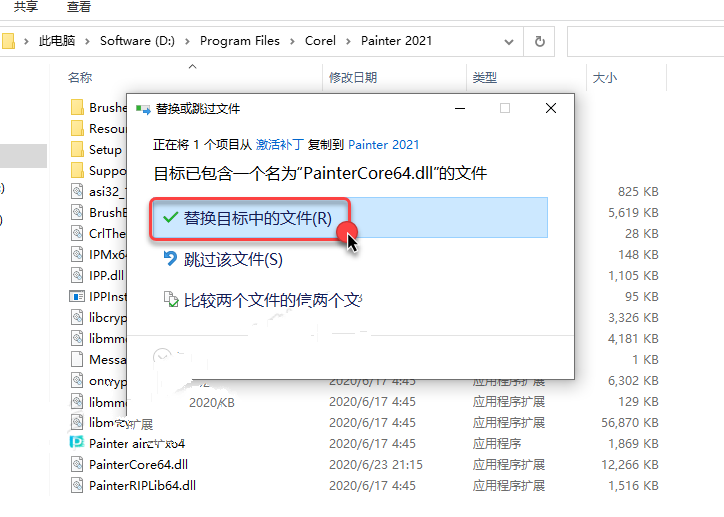Select the Setup folder icon
The image size is (724, 517).
click(78, 150)
